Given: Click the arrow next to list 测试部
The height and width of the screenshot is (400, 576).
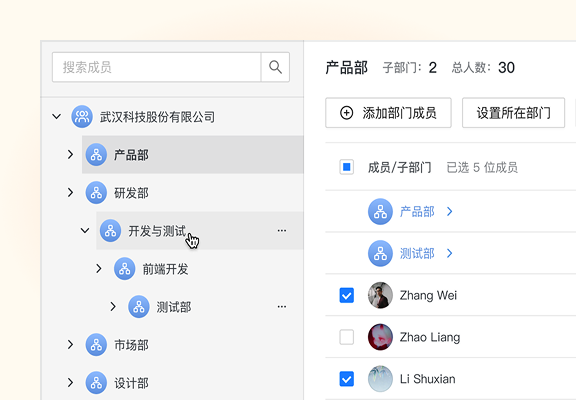Looking at the screenshot, I should pyautogui.click(x=450, y=253).
